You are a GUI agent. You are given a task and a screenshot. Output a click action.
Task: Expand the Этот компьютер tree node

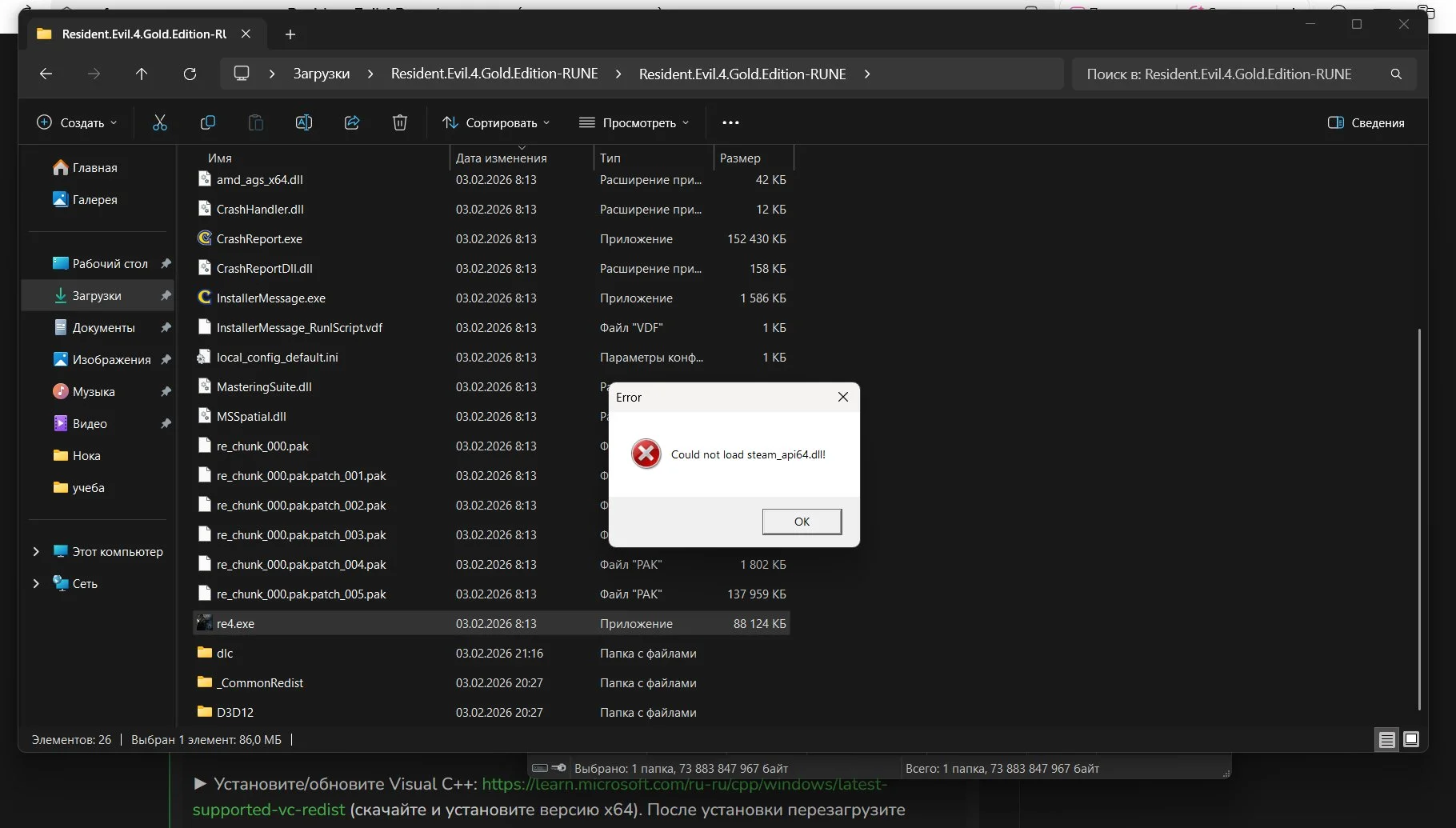pos(36,551)
